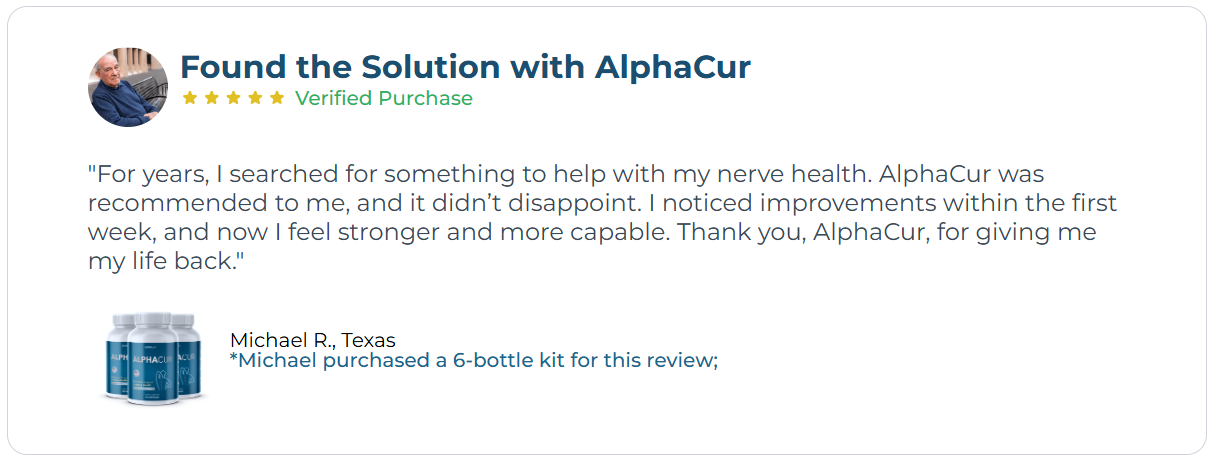This screenshot has height=465, width=1215.
Task: Click the first gold rating star
Action: [190, 98]
